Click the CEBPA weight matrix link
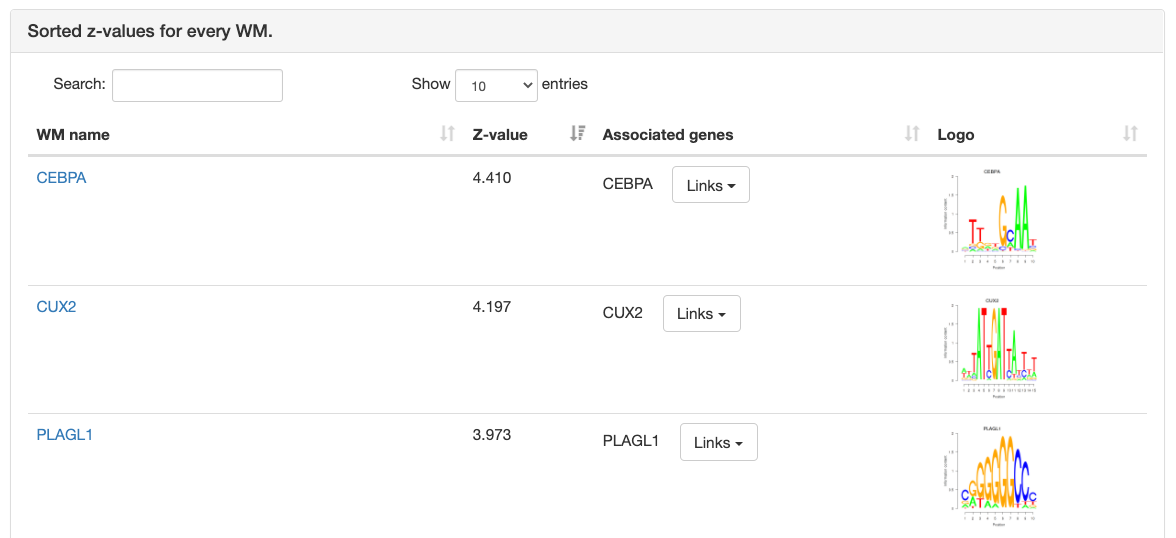The width and height of the screenshot is (1176, 538). (62, 178)
